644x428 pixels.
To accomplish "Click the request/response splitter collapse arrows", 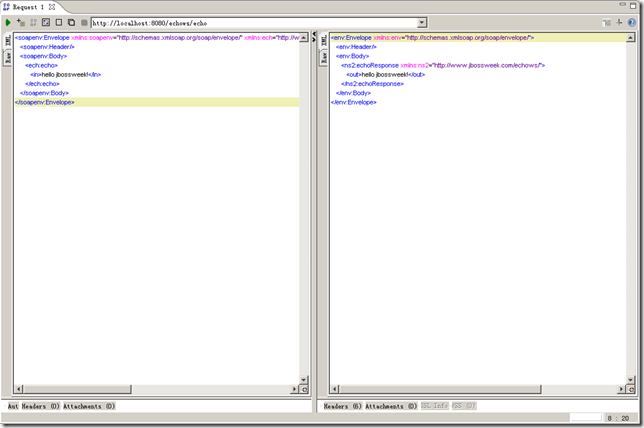I will (x=314, y=37).
